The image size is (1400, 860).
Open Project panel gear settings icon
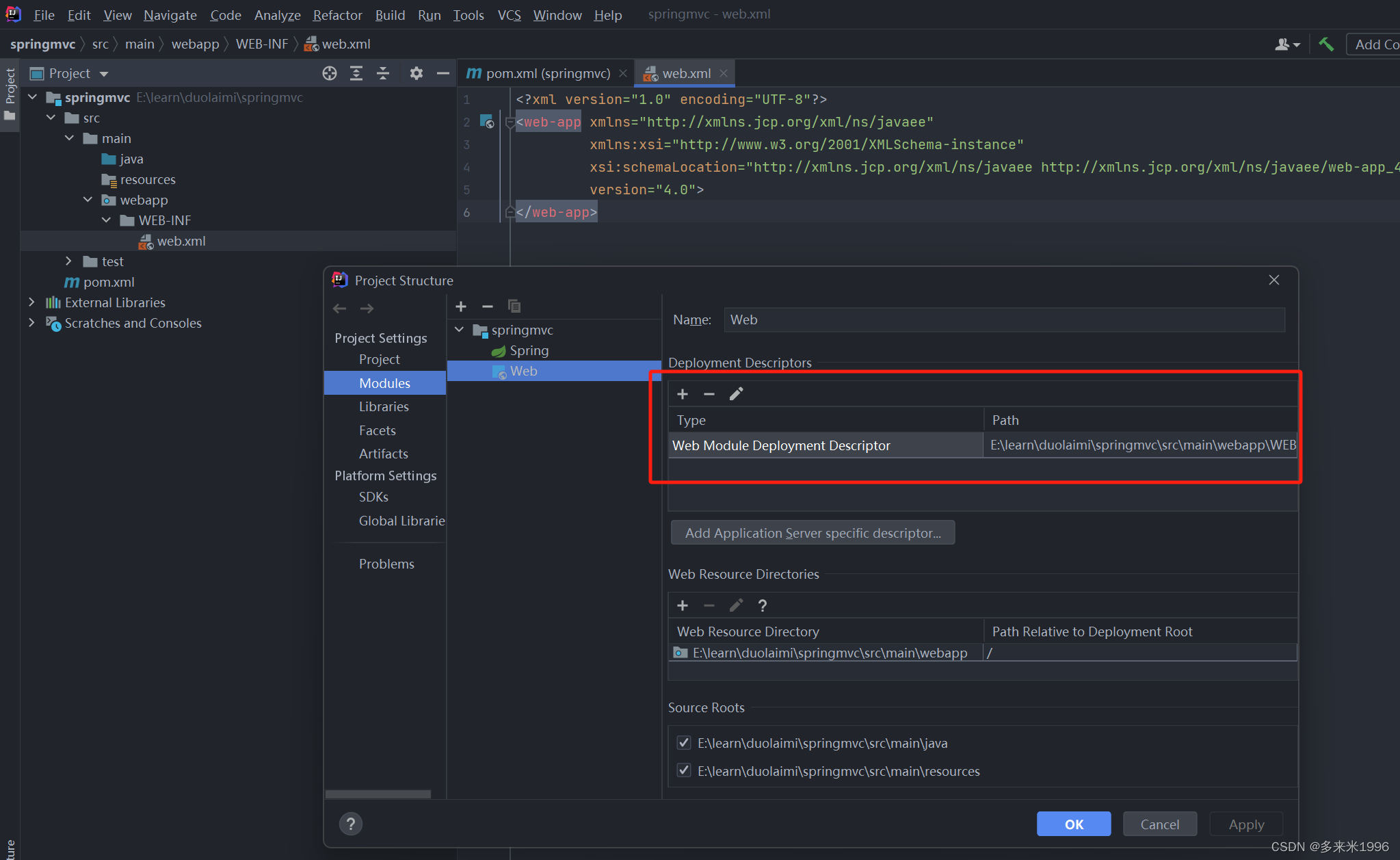(x=416, y=73)
